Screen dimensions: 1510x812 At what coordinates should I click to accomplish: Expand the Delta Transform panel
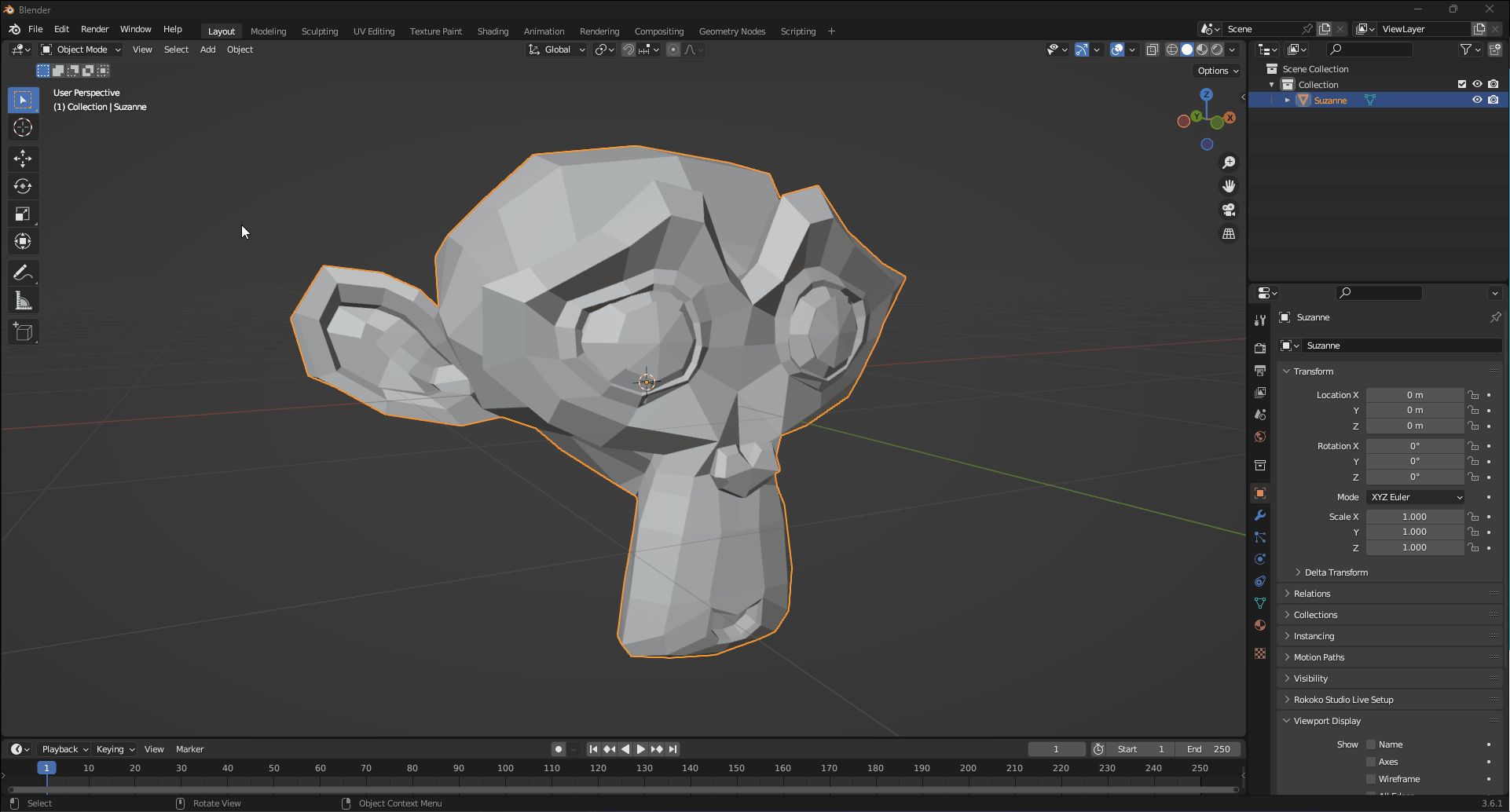(1336, 572)
